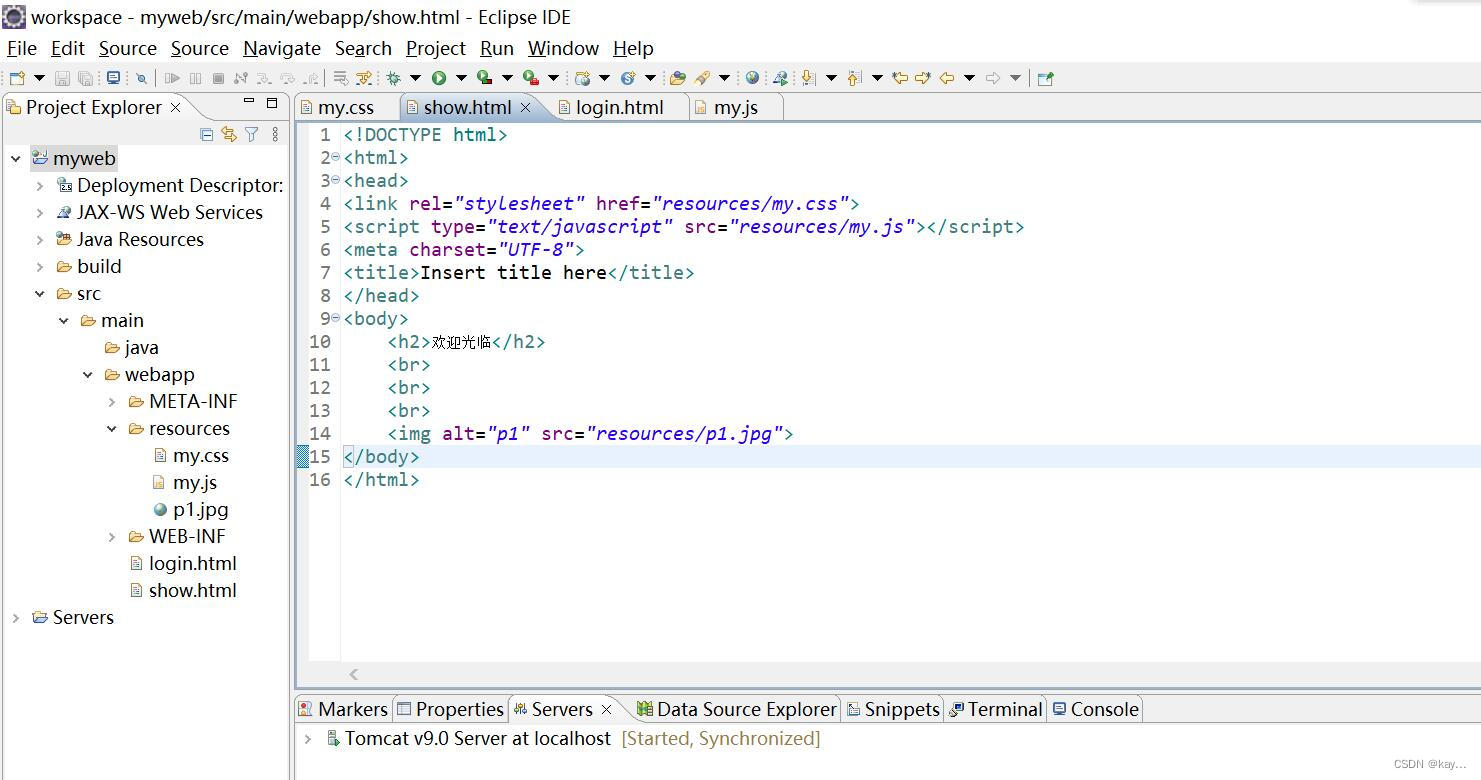Collapse the html tag fold marker

335,157
